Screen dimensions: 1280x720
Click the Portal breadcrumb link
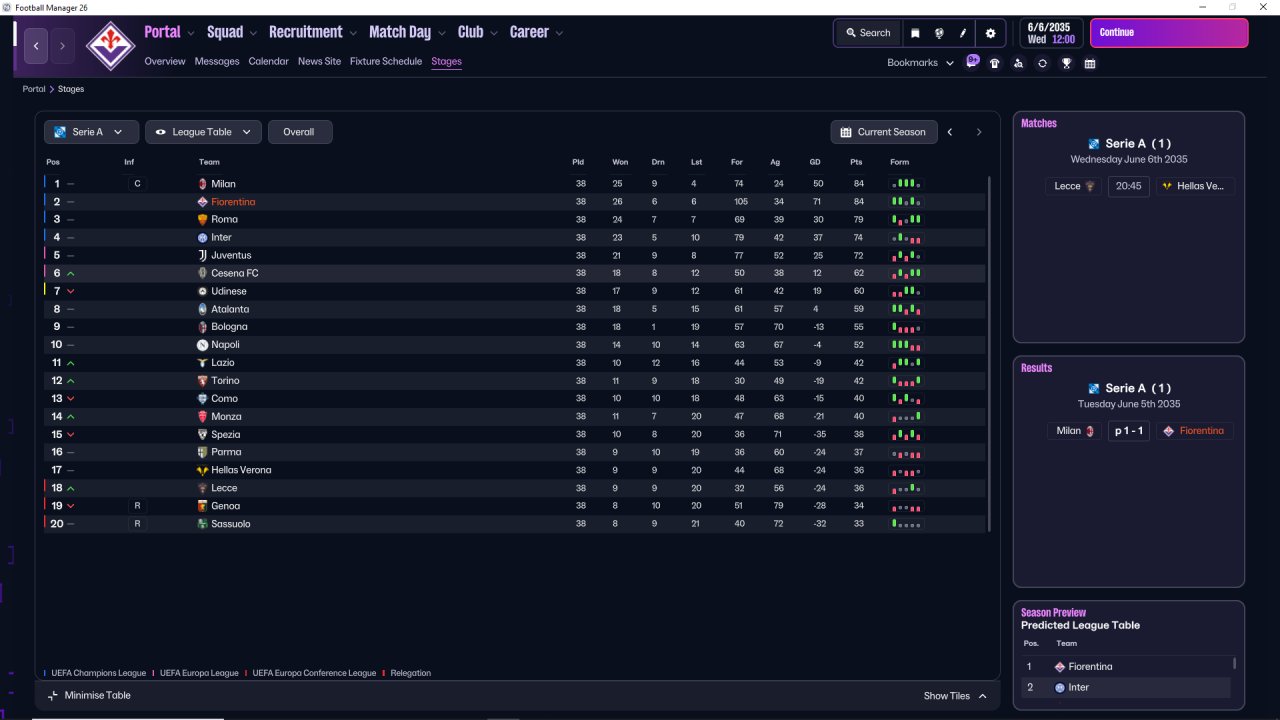(34, 89)
